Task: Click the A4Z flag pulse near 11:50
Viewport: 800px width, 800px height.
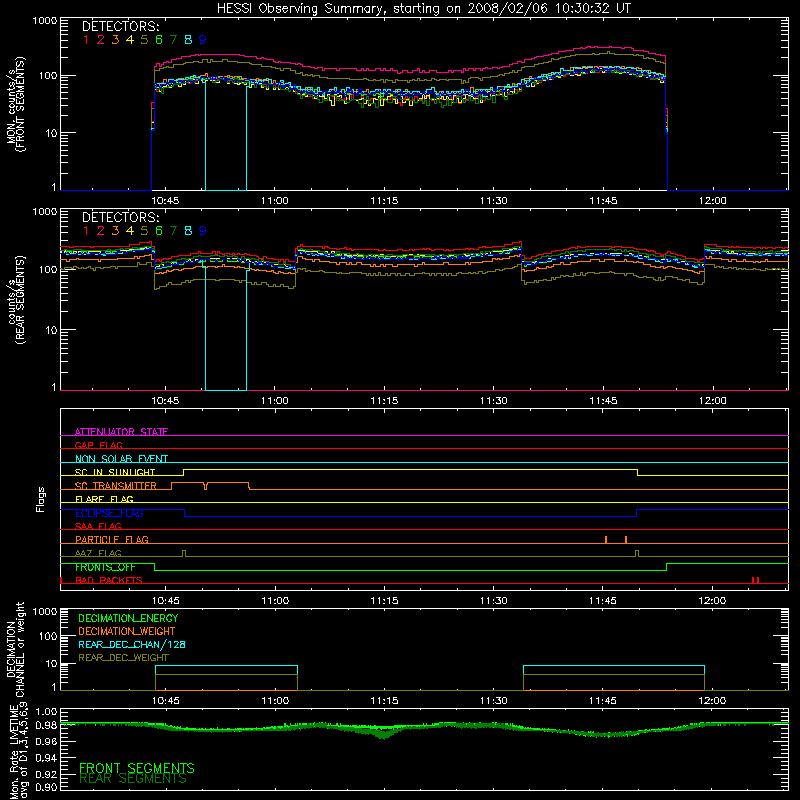Action: [x=637, y=553]
